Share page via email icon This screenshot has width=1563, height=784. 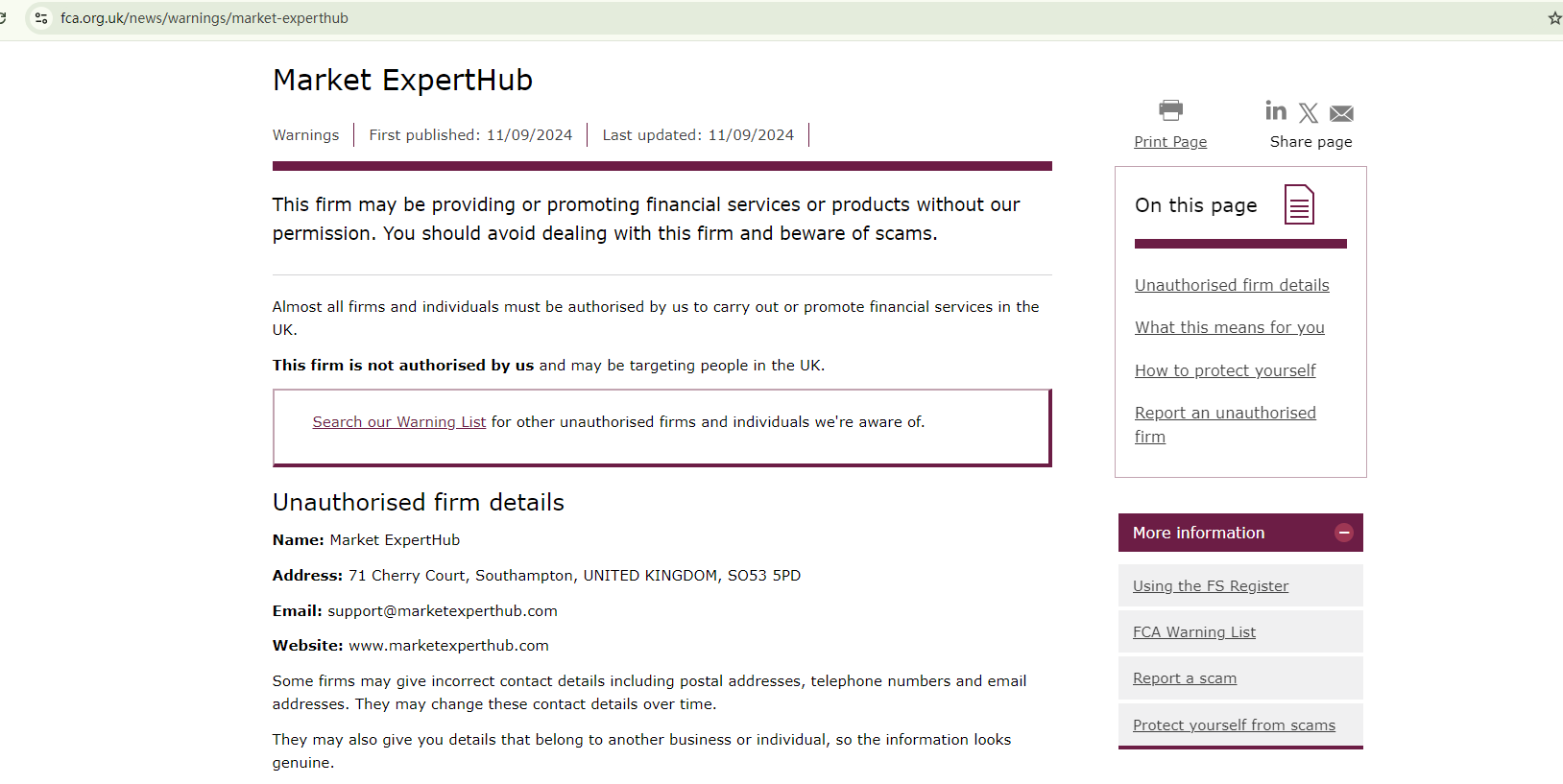point(1341,114)
